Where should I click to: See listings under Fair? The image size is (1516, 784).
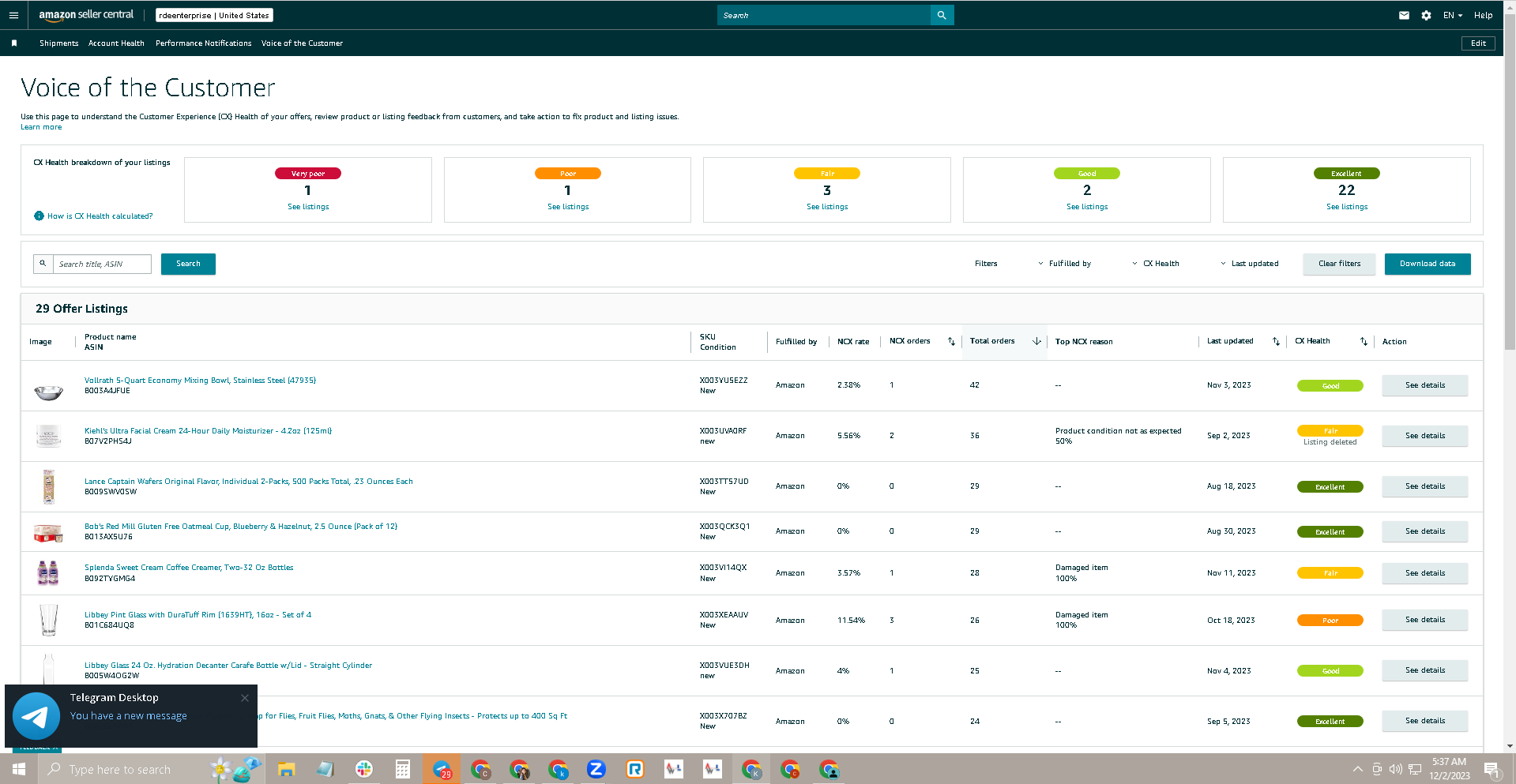pyautogui.click(x=827, y=207)
